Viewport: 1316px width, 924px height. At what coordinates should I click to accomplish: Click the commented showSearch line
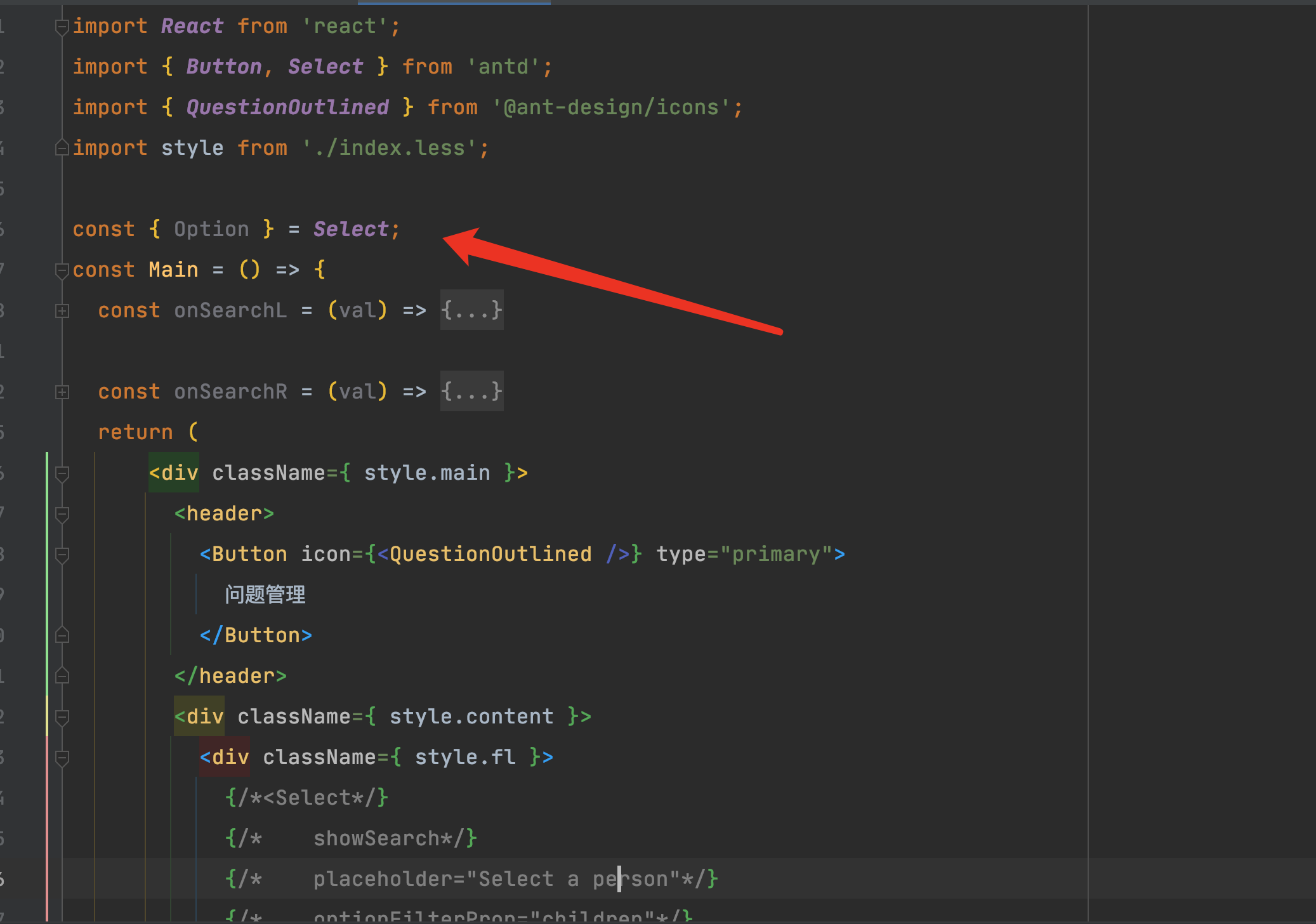376,838
